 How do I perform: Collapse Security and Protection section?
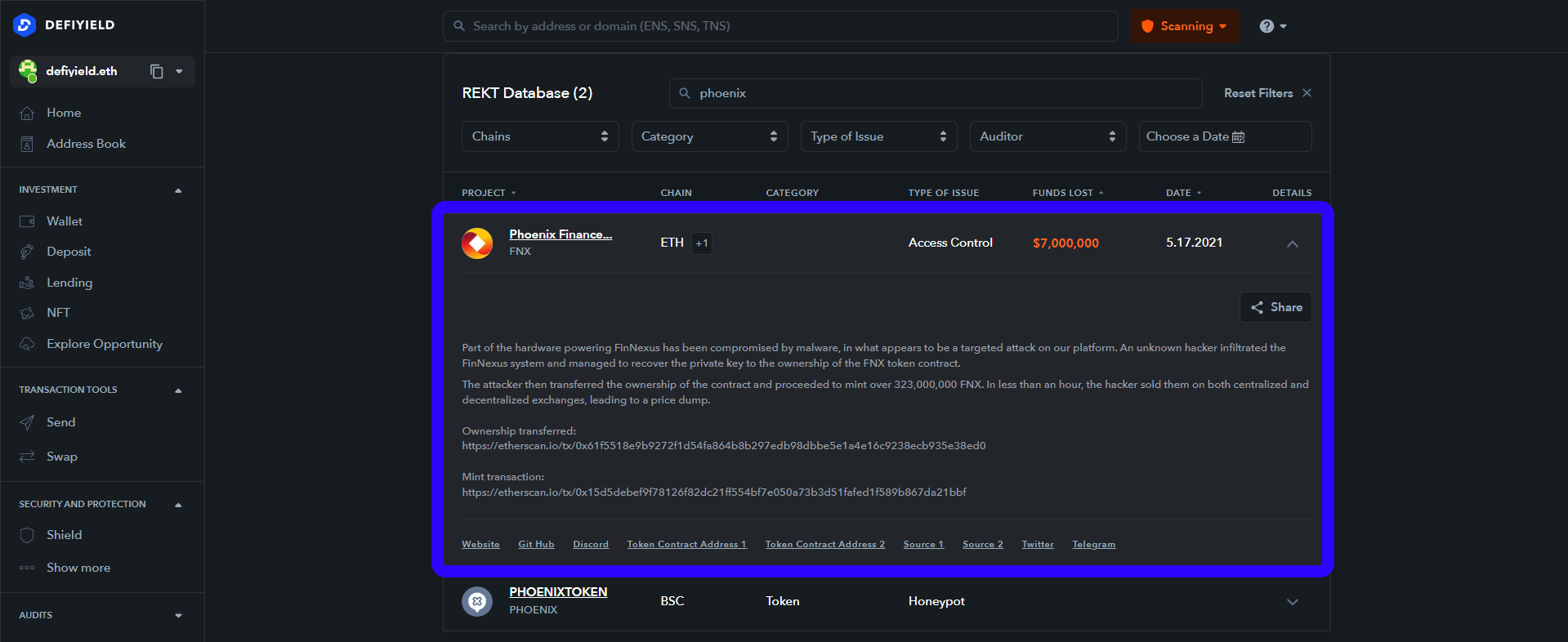pos(178,505)
